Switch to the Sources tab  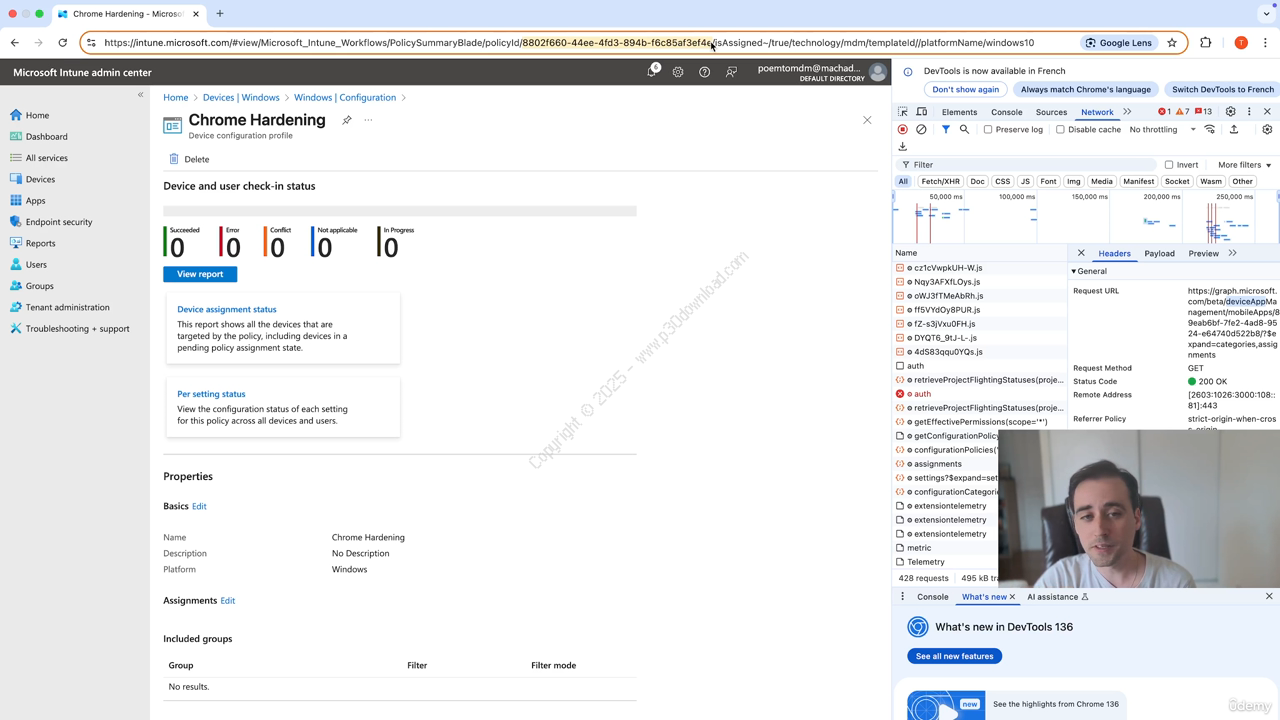(x=1051, y=112)
